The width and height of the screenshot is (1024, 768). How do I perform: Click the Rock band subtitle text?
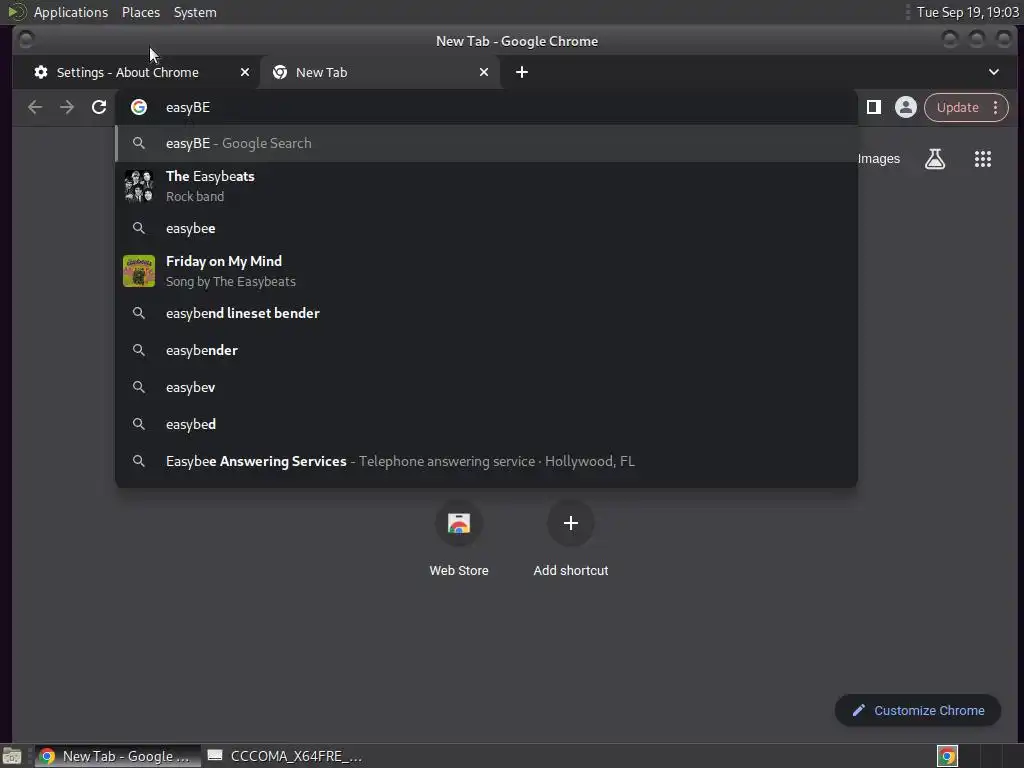pos(195,197)
